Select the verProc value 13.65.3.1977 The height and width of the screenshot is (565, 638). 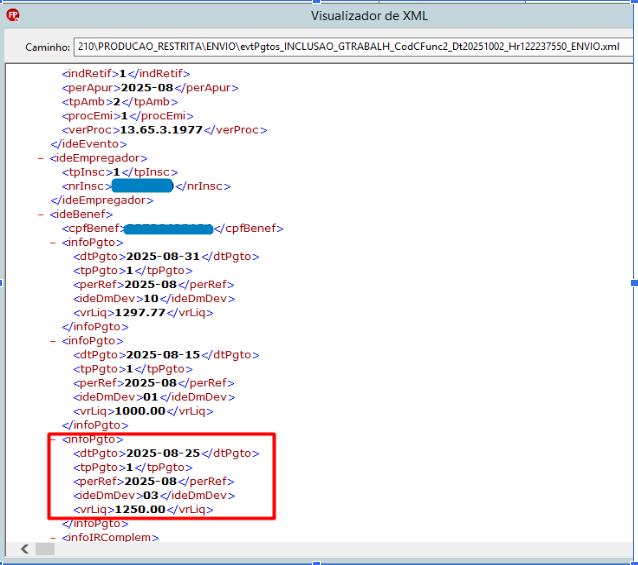(162, 130)
